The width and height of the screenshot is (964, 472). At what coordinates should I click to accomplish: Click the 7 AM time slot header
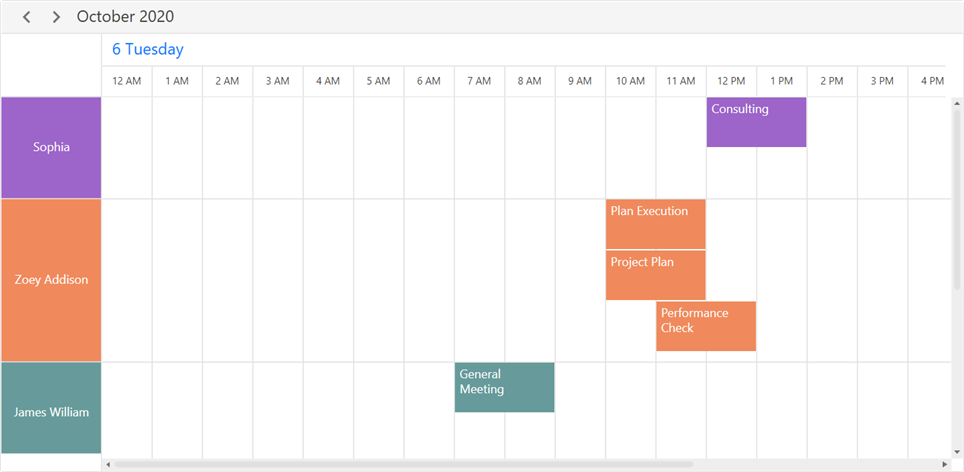[x=479, y=81]
